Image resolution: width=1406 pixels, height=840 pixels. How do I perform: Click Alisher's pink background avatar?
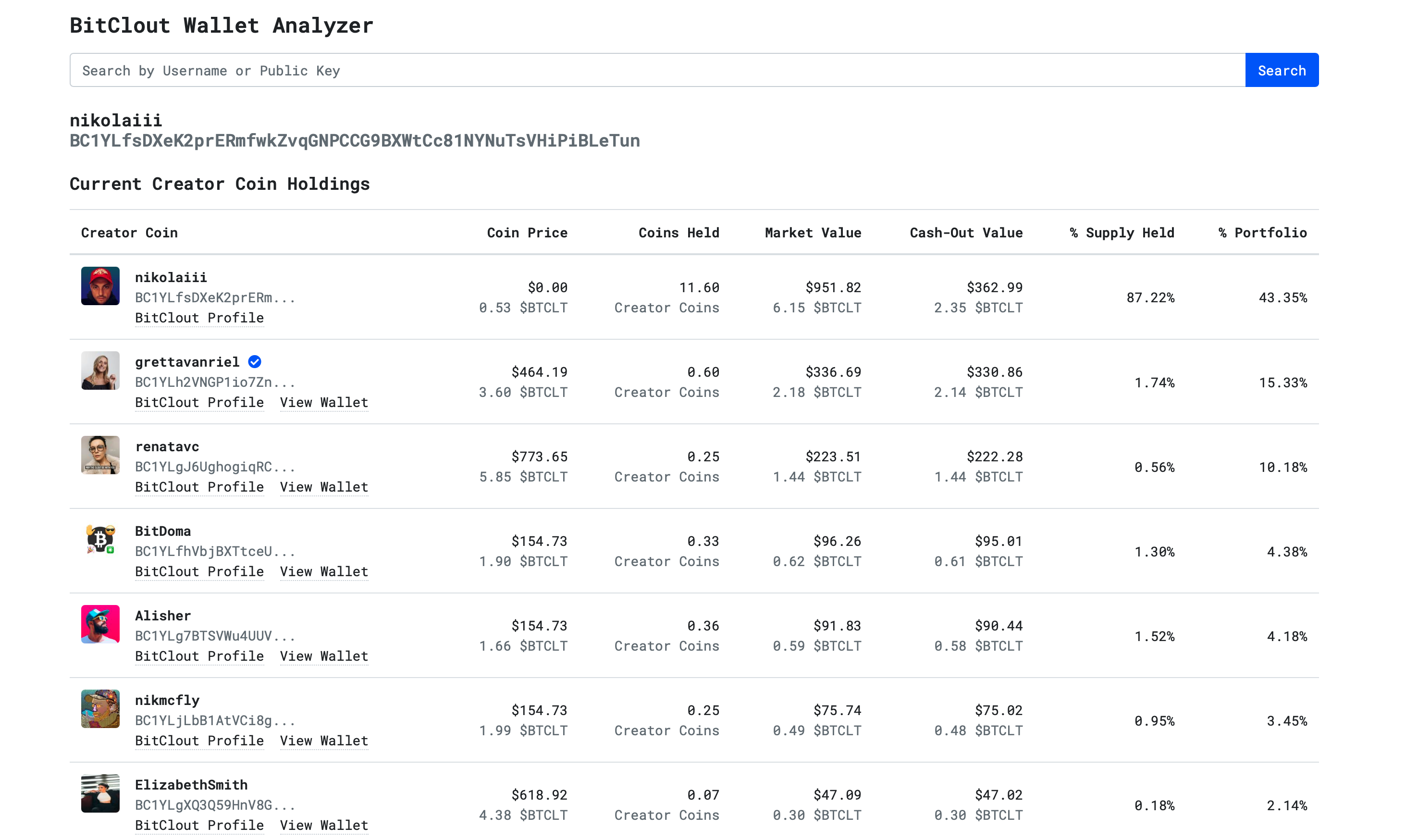click(x=100, y=624)
